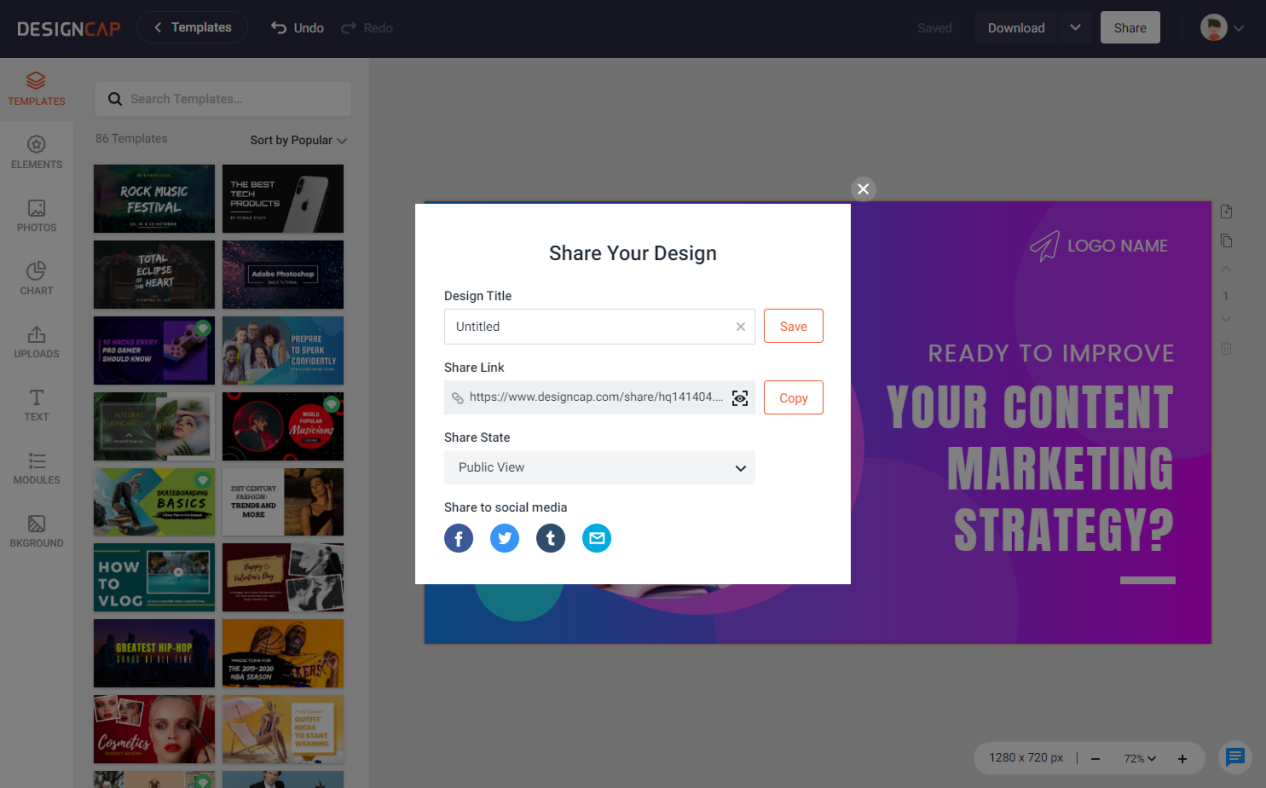Select The Best Tech Products template

pos(283,199)
